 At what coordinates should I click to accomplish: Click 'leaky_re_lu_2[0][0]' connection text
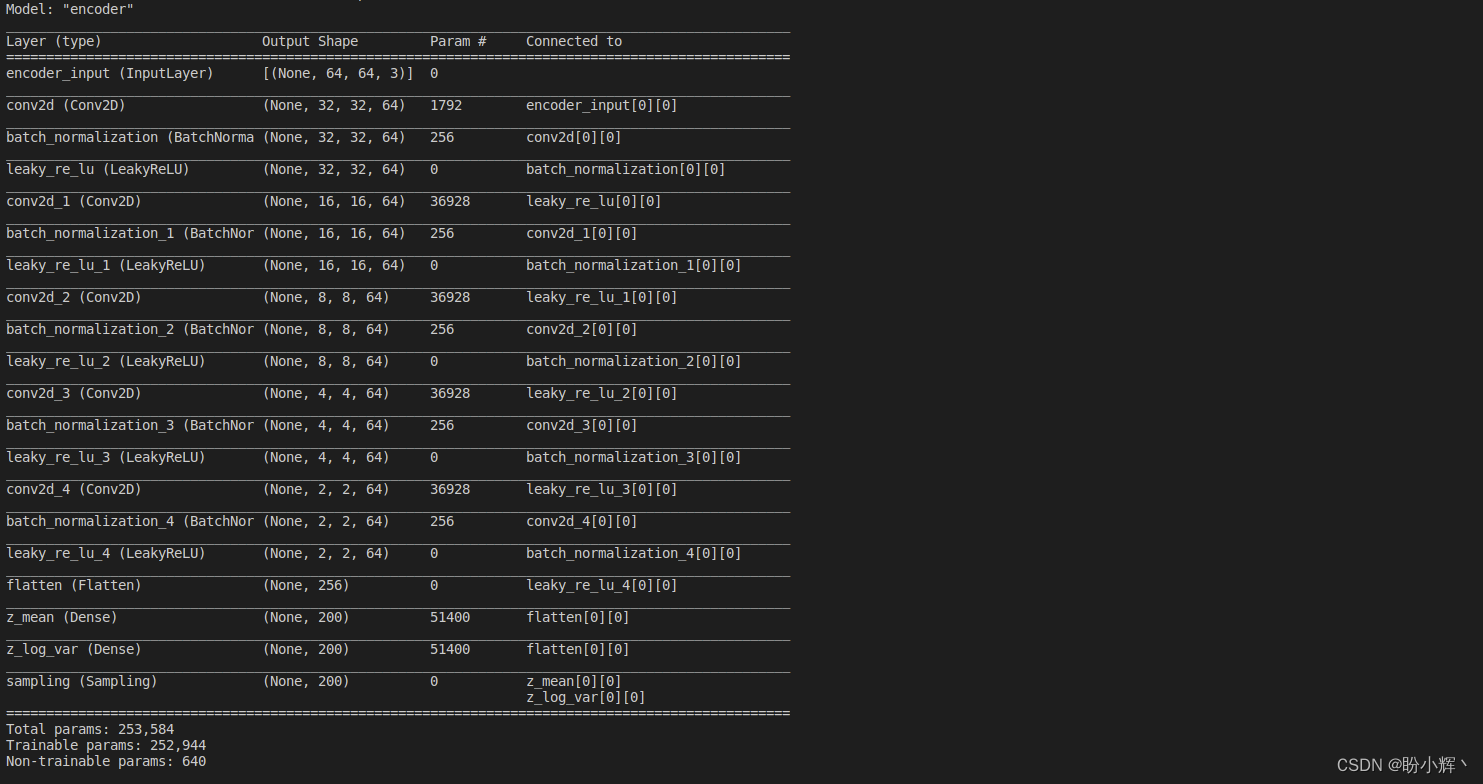pos(602,393)
